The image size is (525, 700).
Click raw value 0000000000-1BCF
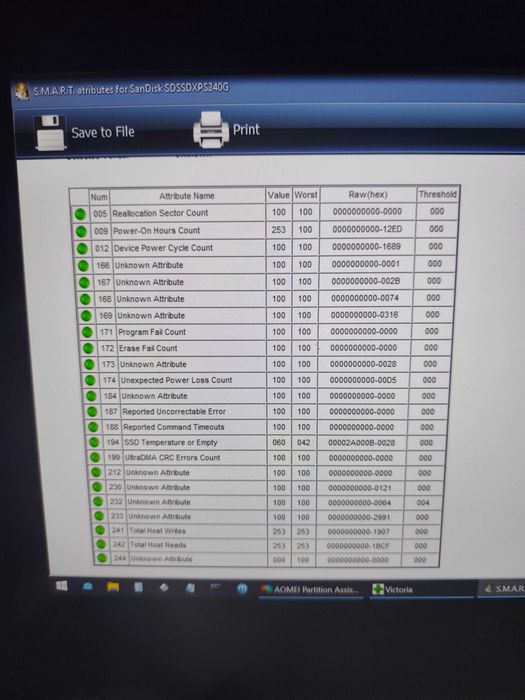point(358,546)
